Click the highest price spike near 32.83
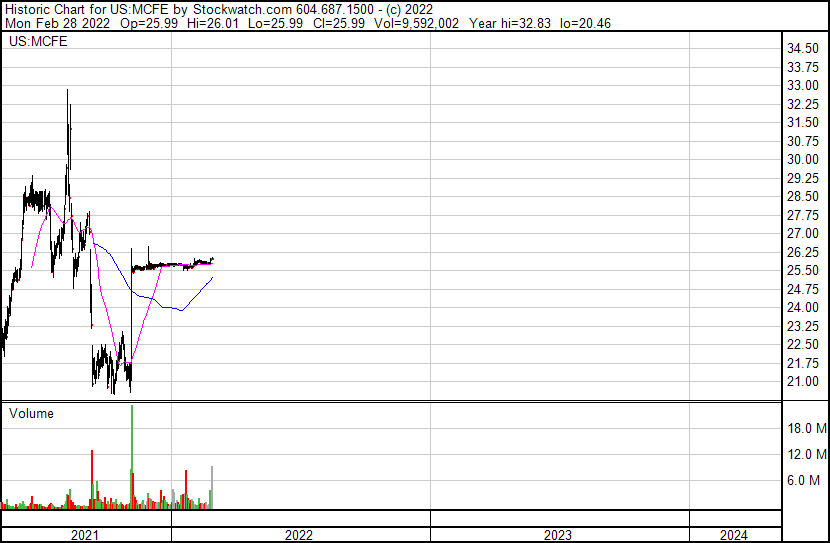Screen dimensions: 830x543 [68, 93]
